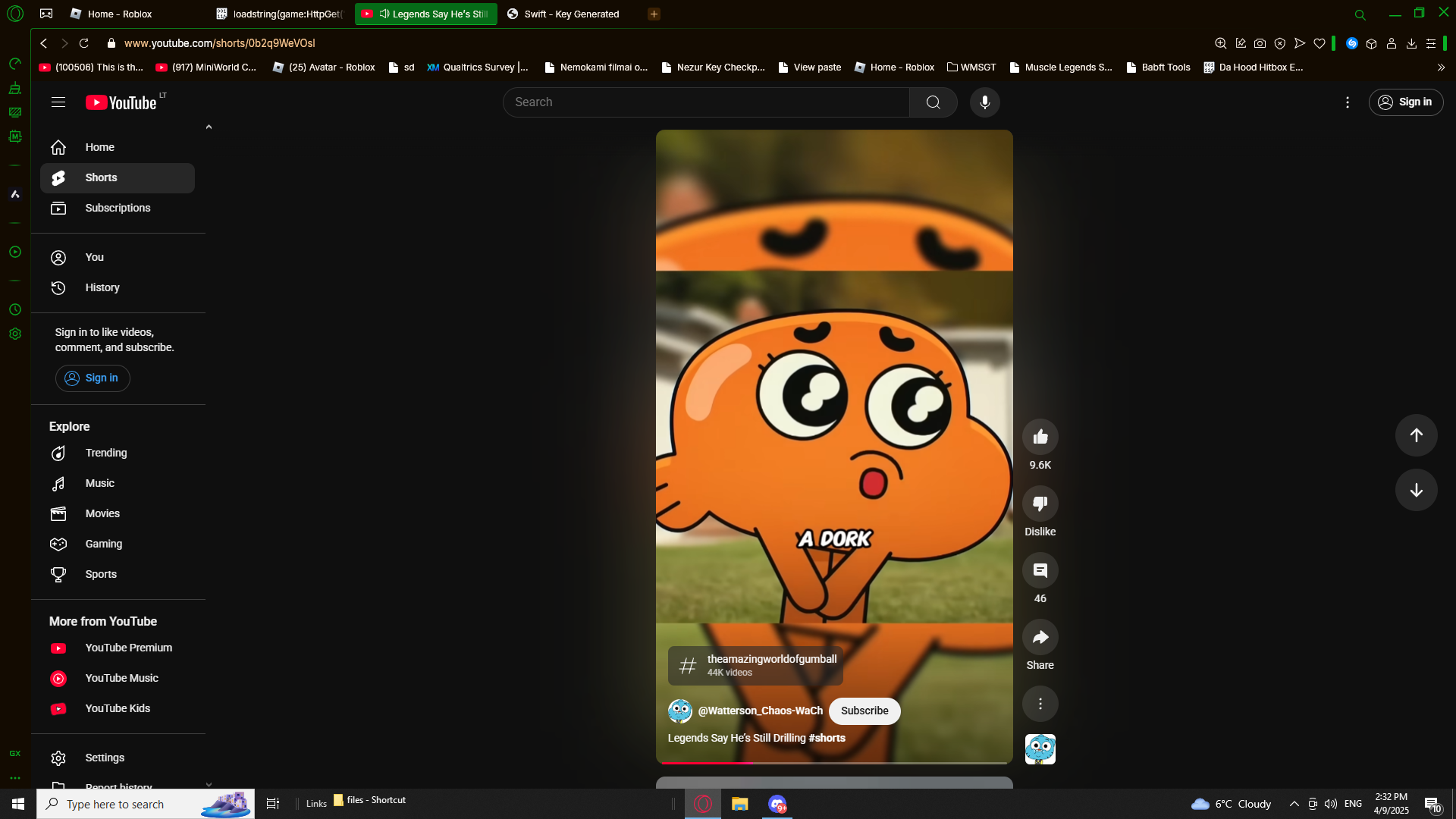1456x819 pixels.
Task: Open YouTube Premium link
Action: (x=118, y=648)
